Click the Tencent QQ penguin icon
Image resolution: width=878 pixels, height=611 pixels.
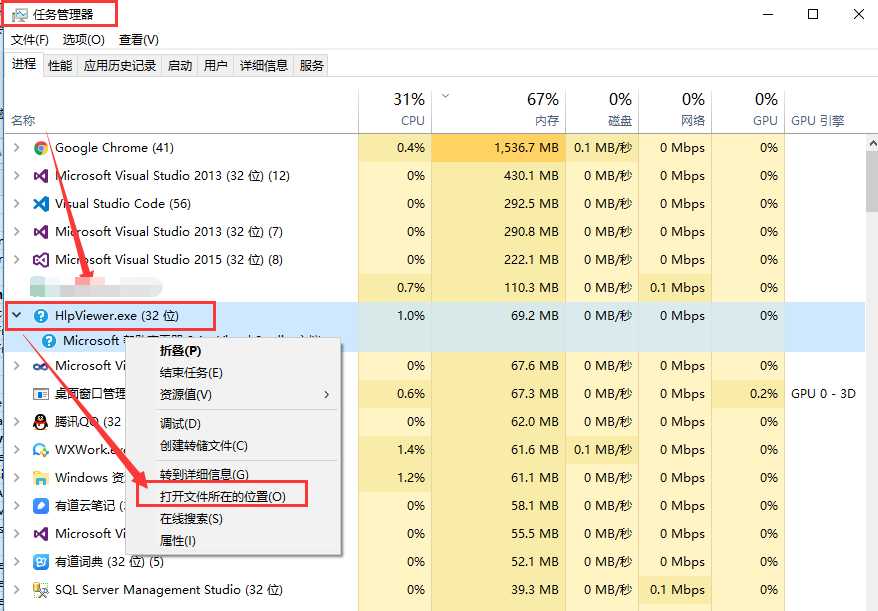(40, 422)
